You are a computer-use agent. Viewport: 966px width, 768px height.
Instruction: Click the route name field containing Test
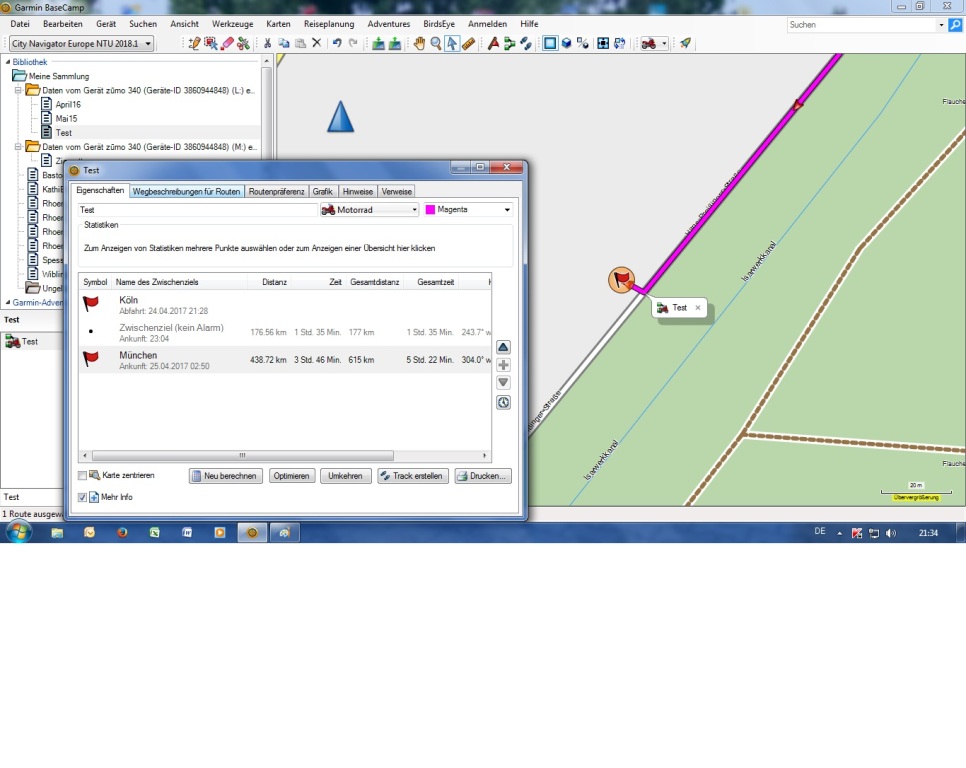pyautogui.click(x=197, y=210)
